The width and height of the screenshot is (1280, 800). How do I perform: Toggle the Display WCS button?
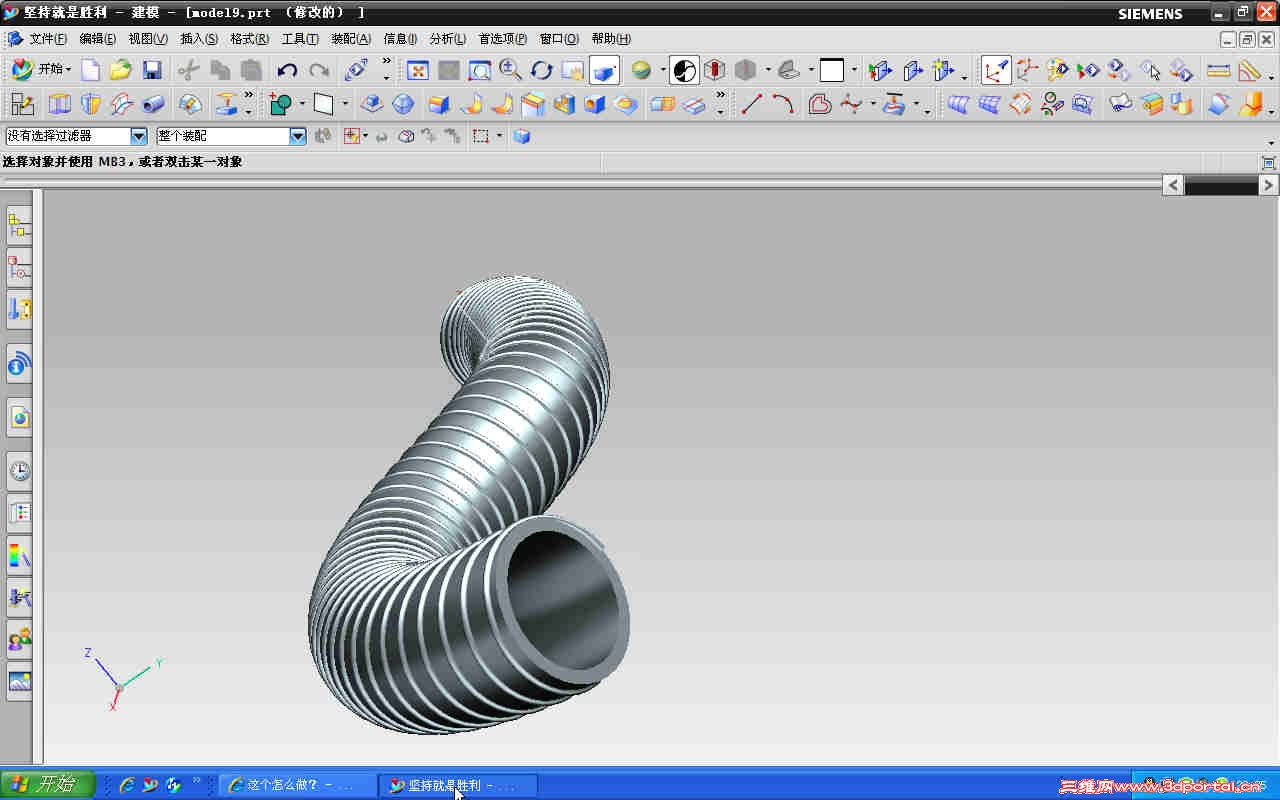coord(996,70)
